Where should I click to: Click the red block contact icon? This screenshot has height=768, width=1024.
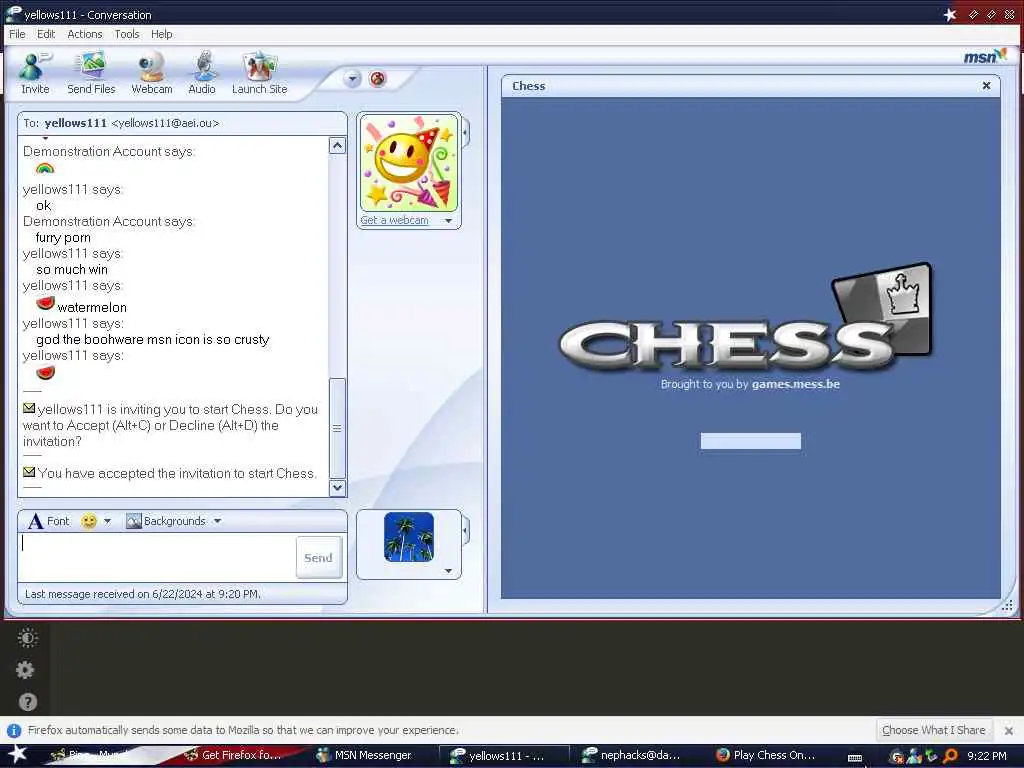[x=377, y=79]
